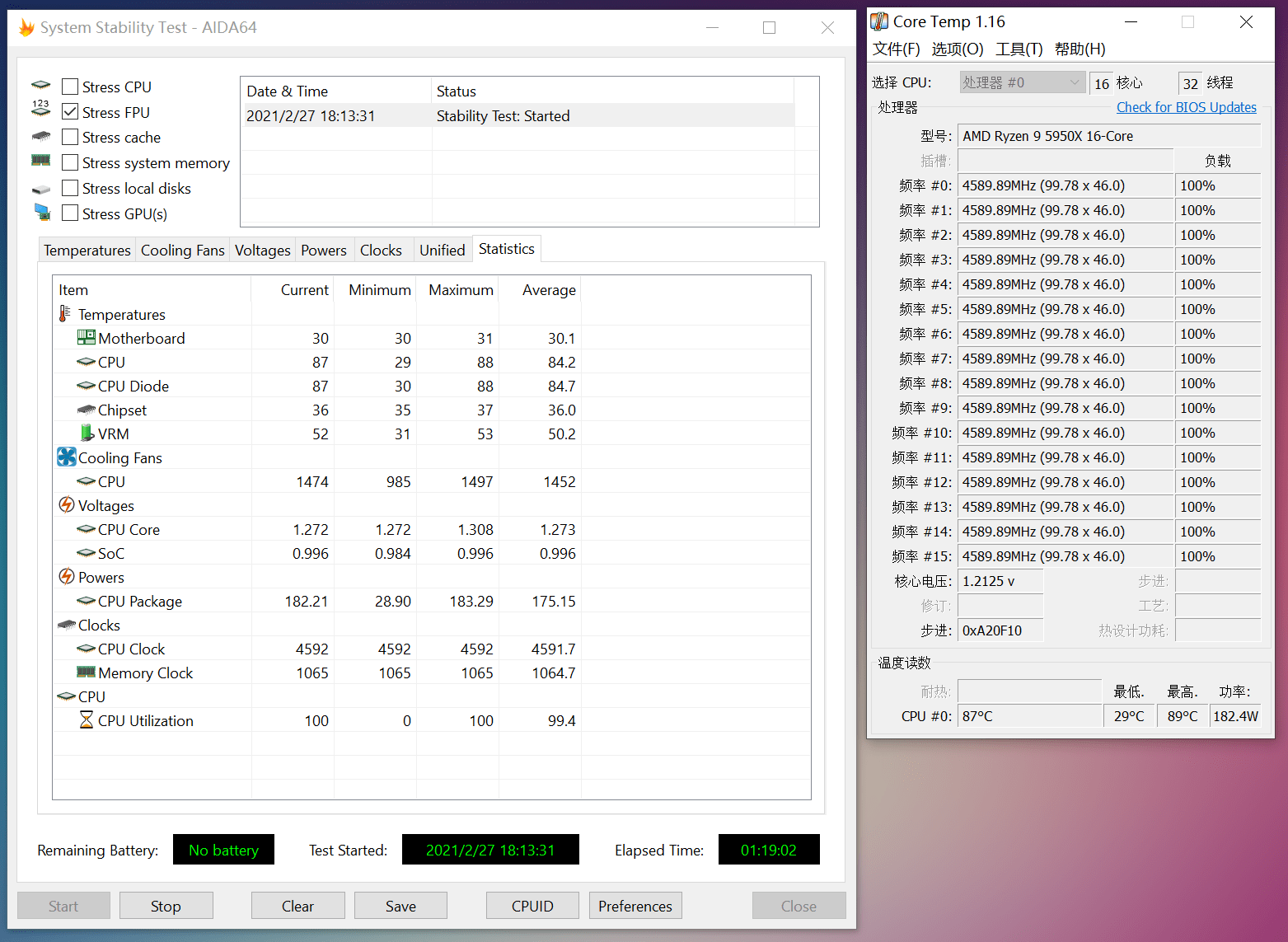
Task: Switch to the Temperatures tab
Action: (87, 251)
